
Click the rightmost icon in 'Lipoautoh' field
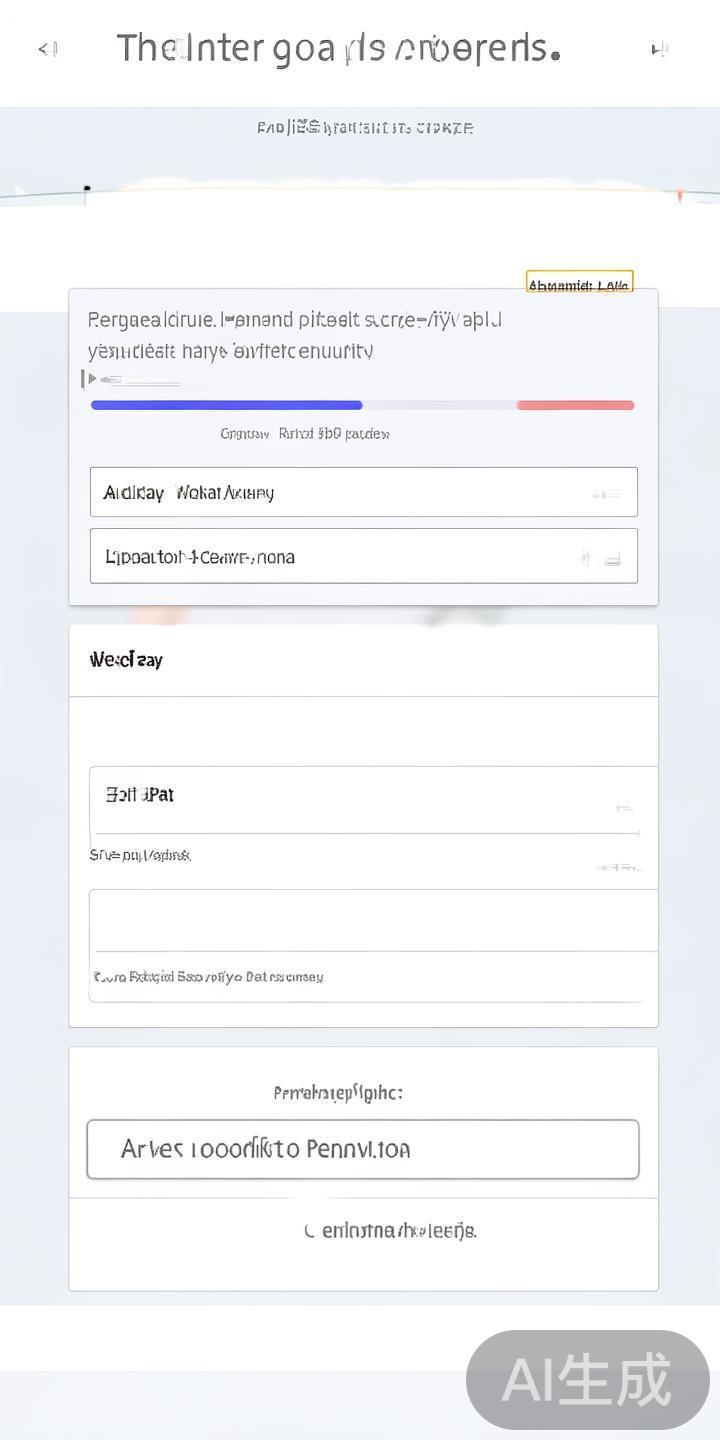click(x=613, y=558)
